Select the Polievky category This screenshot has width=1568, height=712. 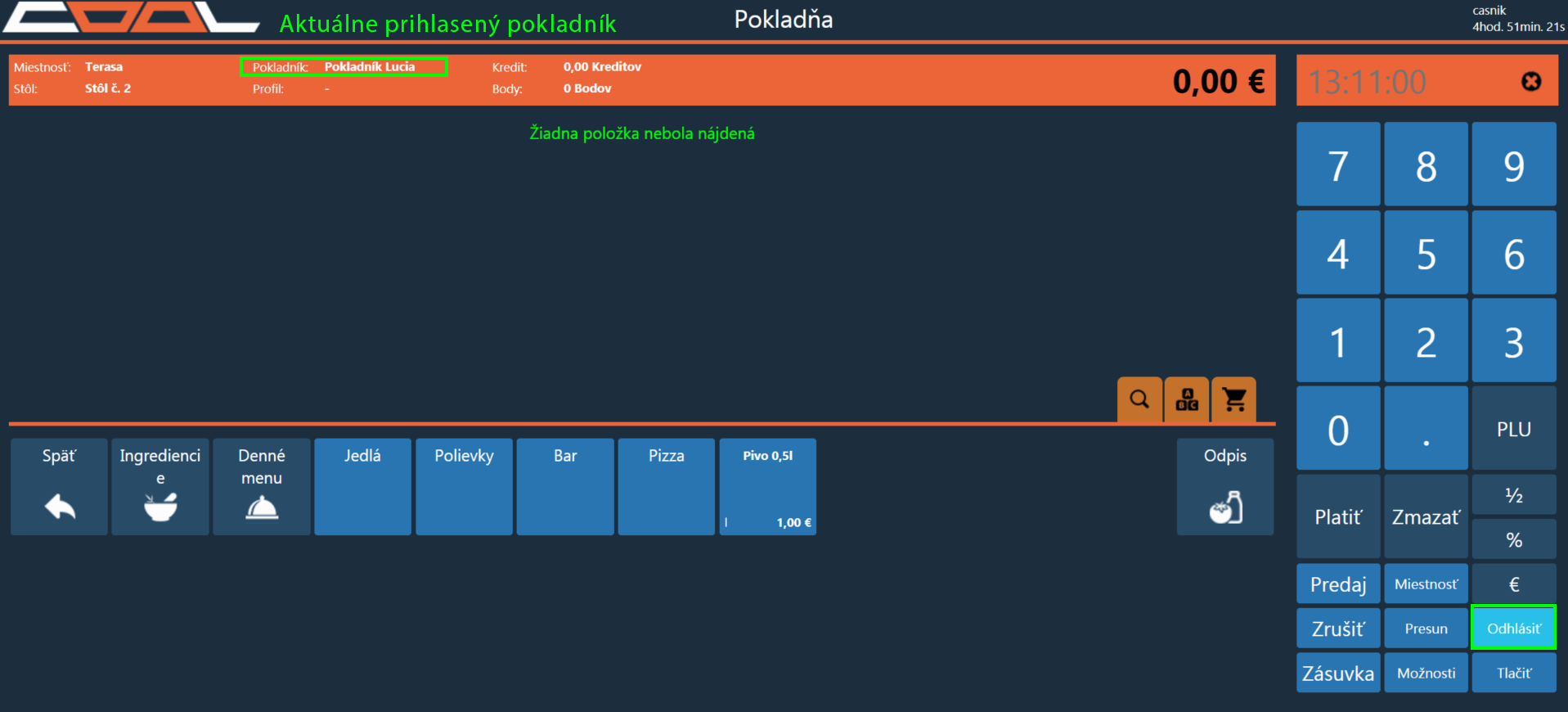point(464,487)
